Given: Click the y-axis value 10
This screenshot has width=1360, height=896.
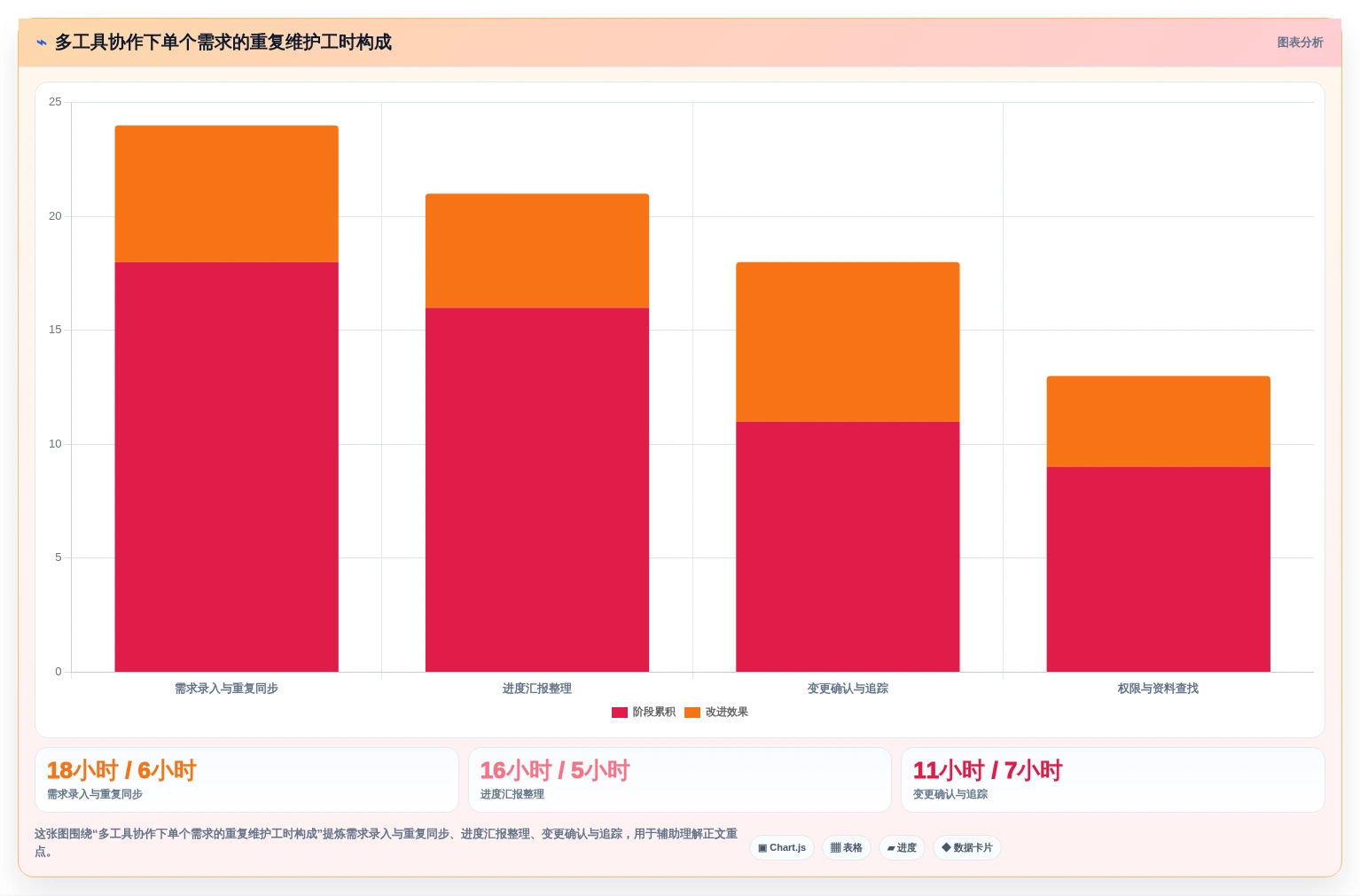Looking at the screenshot, I should (x=56, y=444).
